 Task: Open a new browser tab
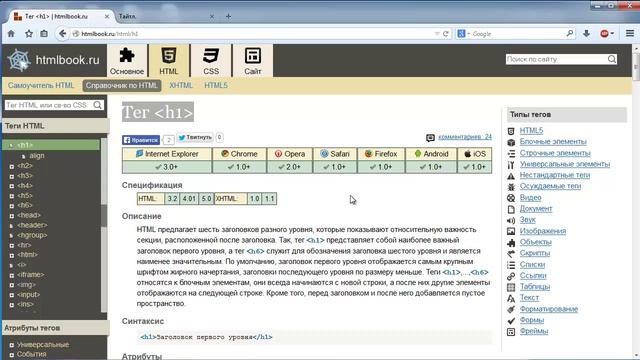point(228,16)
